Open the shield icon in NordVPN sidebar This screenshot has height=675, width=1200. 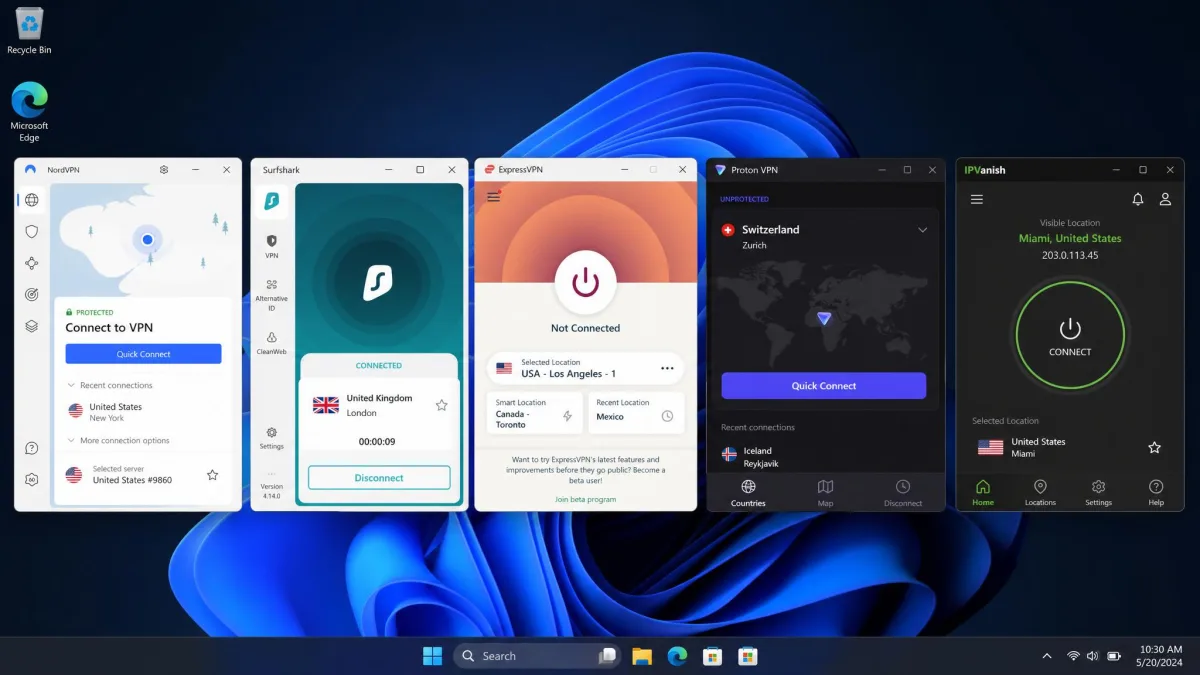click(x=32, y=232)
